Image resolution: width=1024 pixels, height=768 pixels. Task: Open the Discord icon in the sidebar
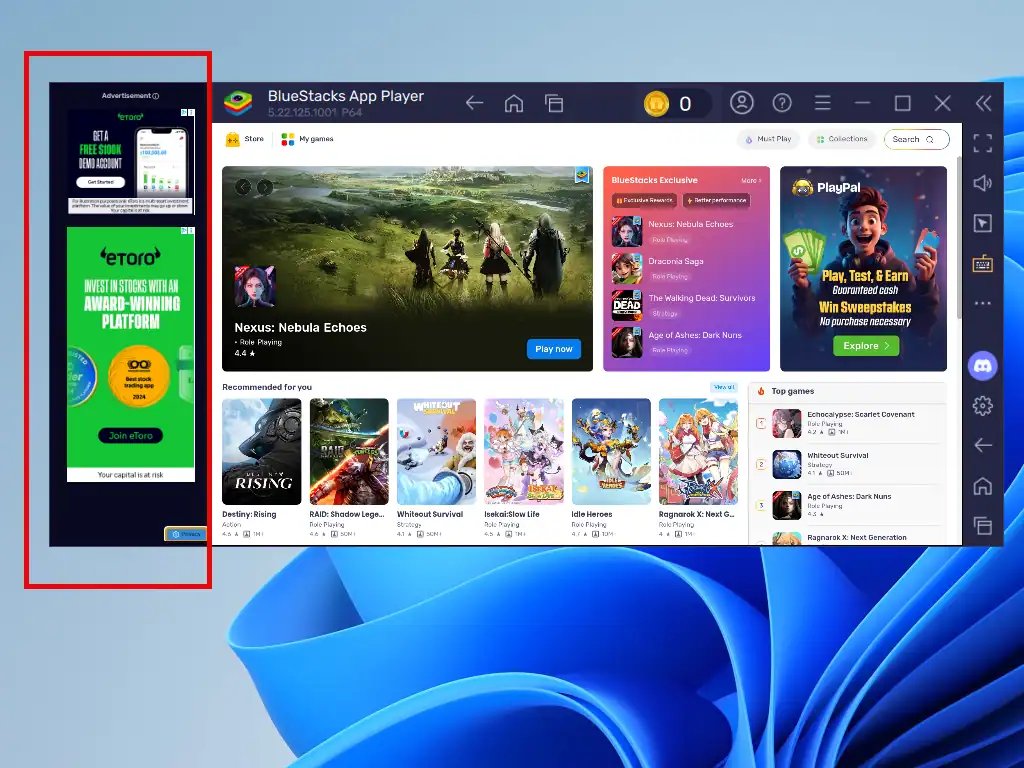(x=982, y=365)
